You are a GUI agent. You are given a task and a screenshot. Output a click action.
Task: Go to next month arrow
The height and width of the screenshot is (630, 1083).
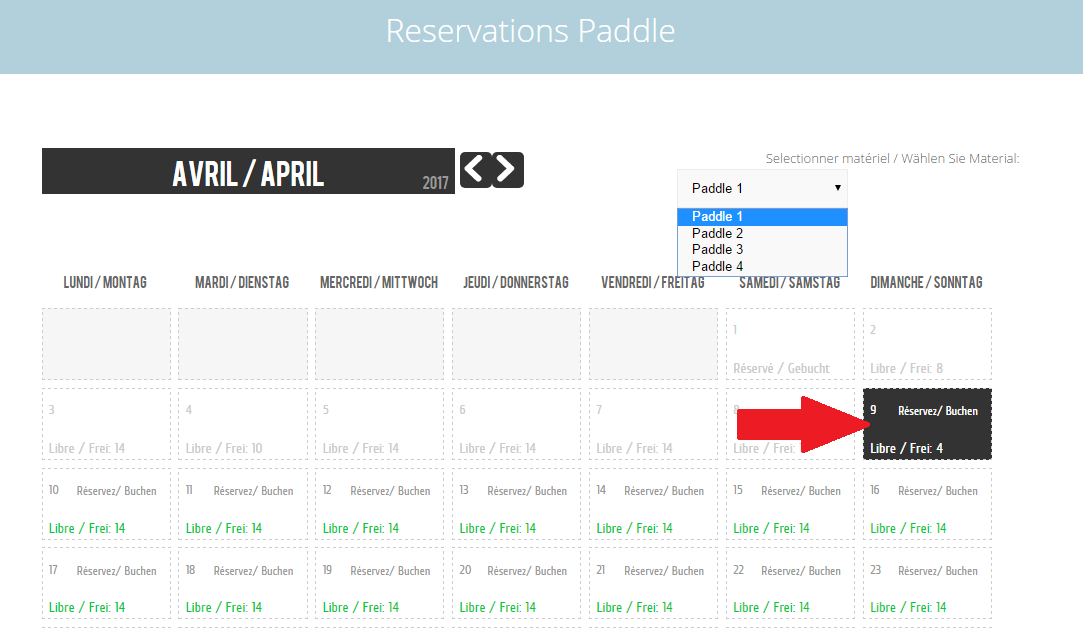[508, 169]
